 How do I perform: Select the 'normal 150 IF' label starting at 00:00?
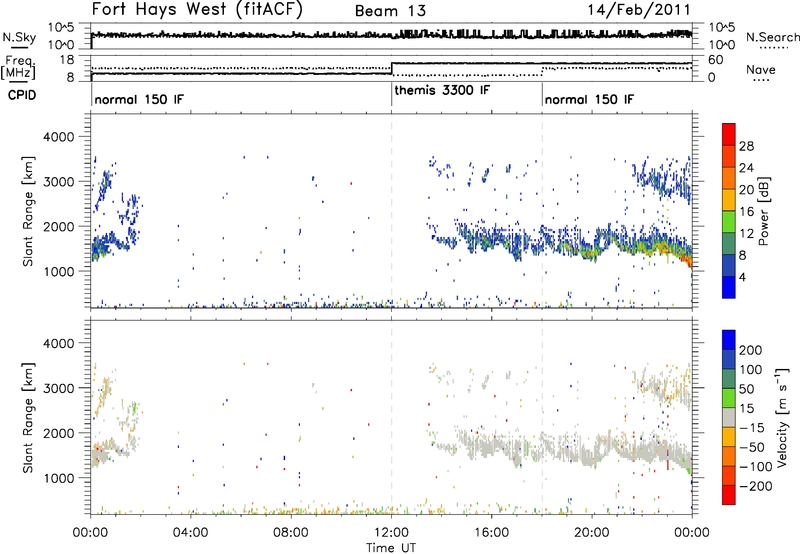(x=139, y=99)
